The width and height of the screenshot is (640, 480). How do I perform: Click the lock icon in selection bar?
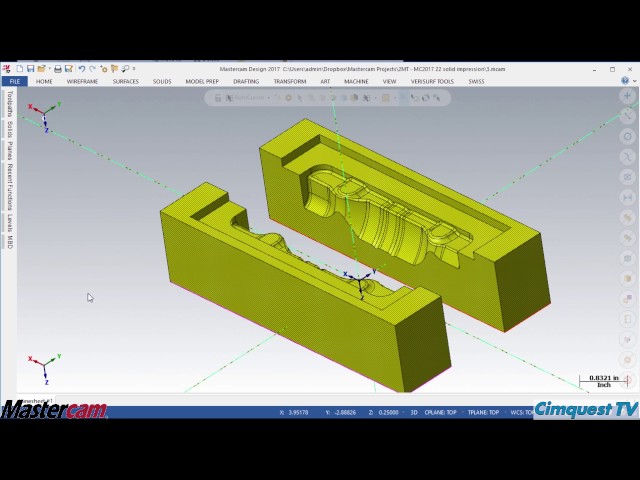coord(218,98)
